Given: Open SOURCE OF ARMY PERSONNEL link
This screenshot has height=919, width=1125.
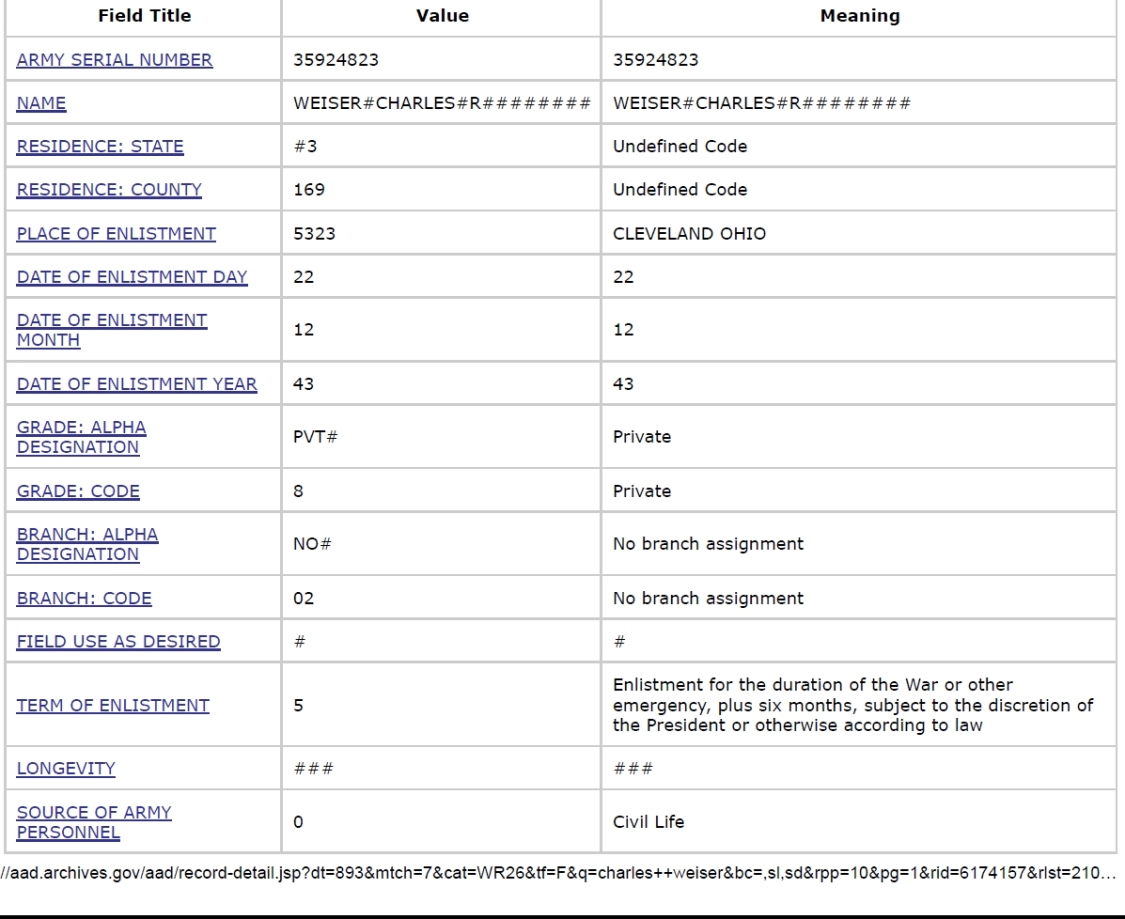Looking at the screenshot, I should [94, 822].
